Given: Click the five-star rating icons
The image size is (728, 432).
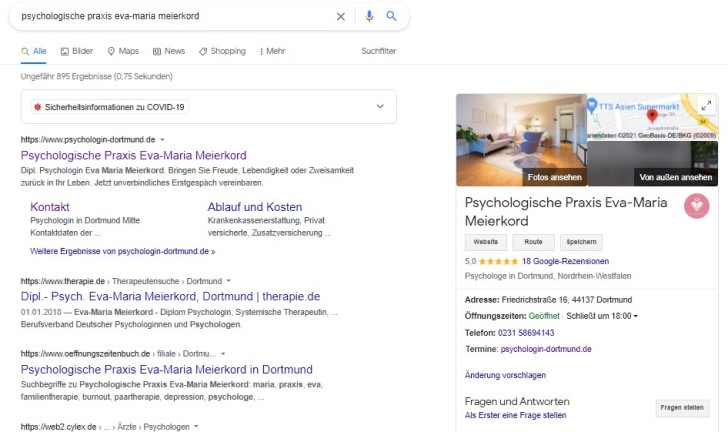Looking at the screenshot, I should coord(498,262).
